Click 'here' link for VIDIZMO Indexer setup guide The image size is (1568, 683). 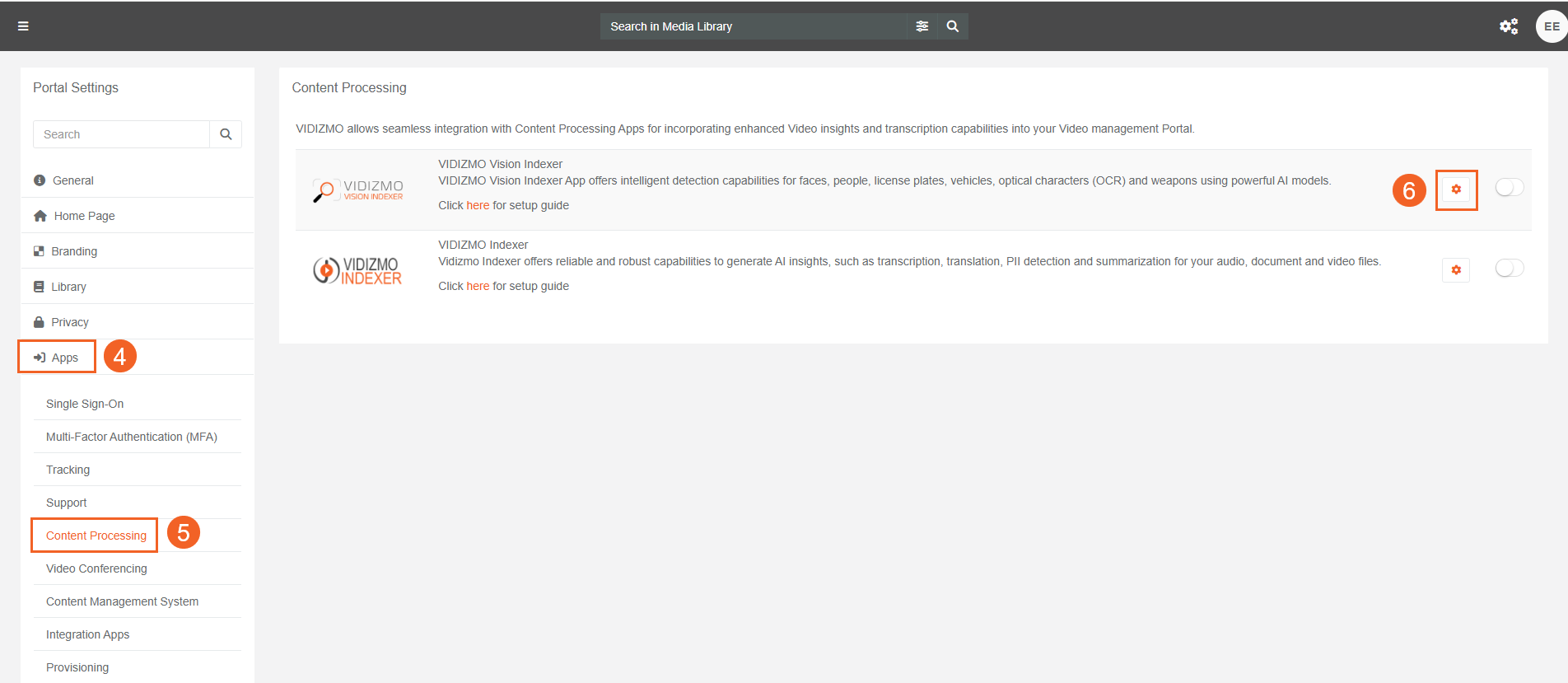[478, 286]
